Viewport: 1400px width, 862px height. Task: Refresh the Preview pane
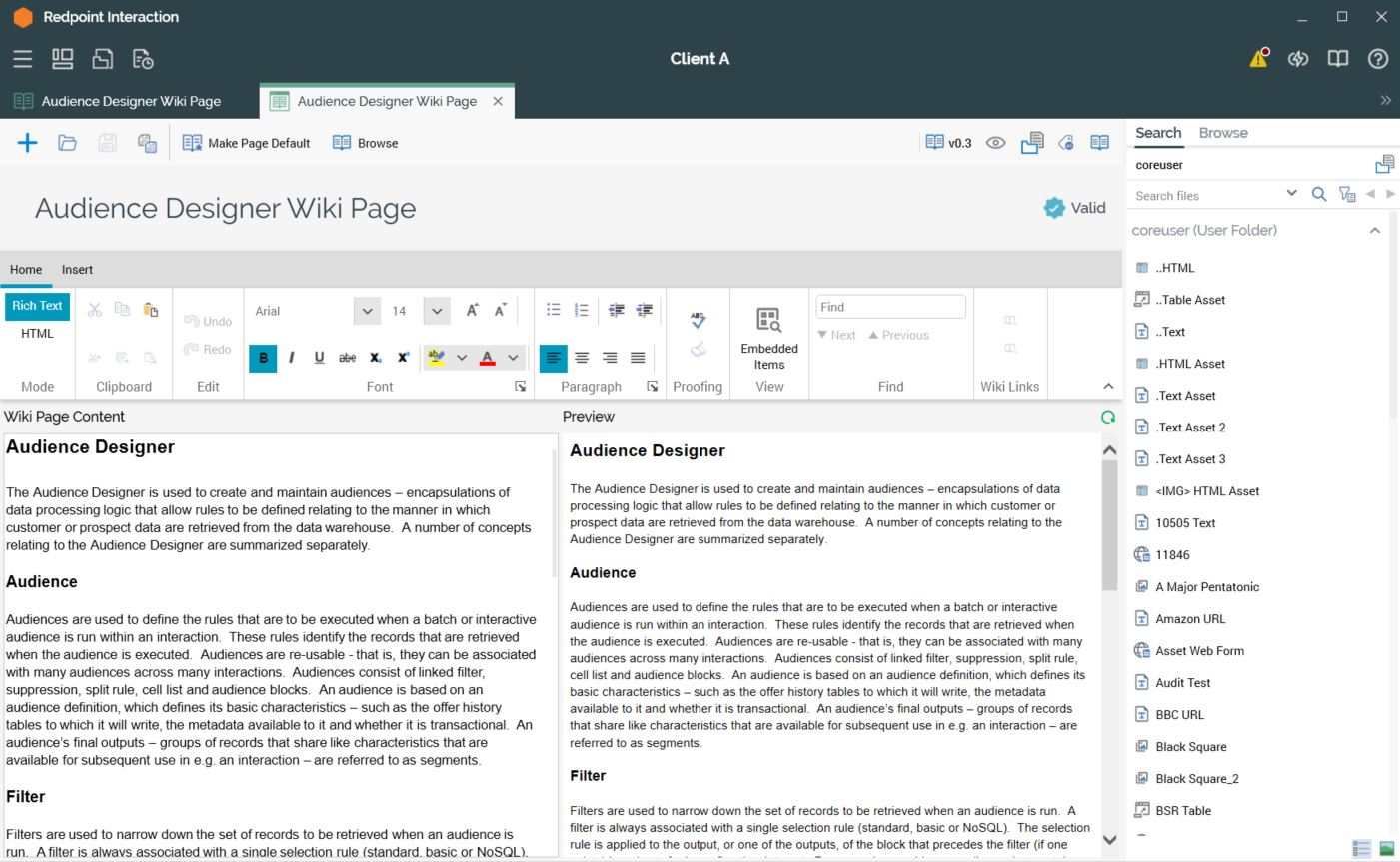point(1108,418)
